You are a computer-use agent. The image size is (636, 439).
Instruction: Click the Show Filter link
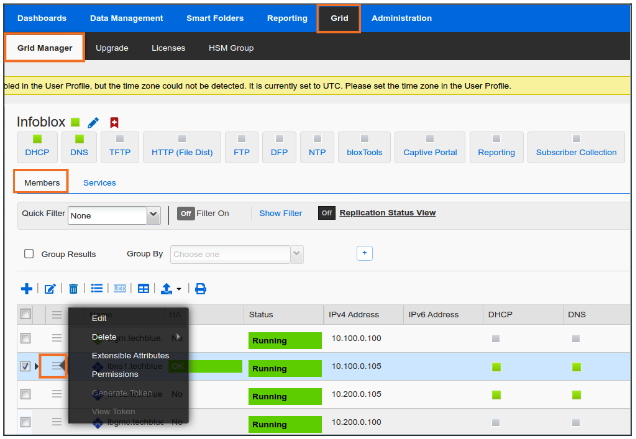(280, 213)
